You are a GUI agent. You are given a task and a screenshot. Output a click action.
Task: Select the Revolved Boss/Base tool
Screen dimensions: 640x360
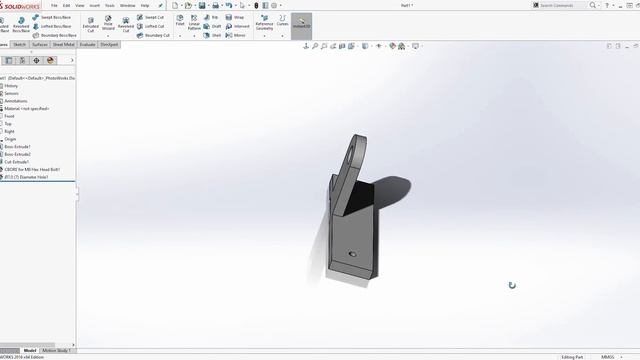[x=21, y=24]
